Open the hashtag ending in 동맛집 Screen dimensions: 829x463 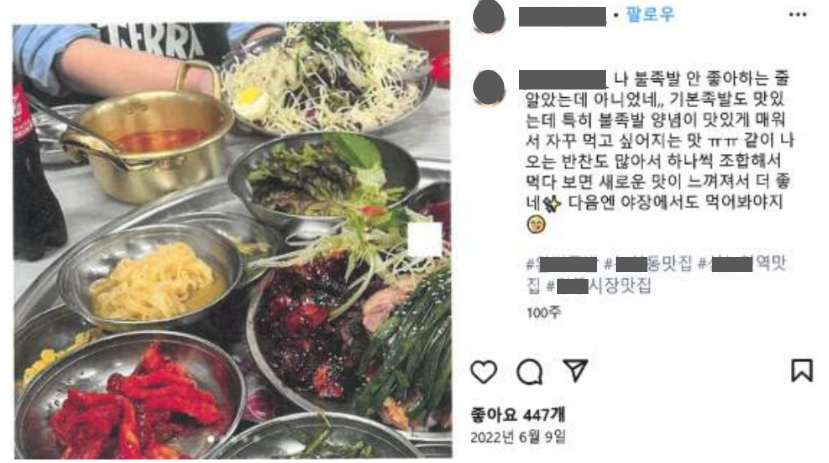point(648,263)
